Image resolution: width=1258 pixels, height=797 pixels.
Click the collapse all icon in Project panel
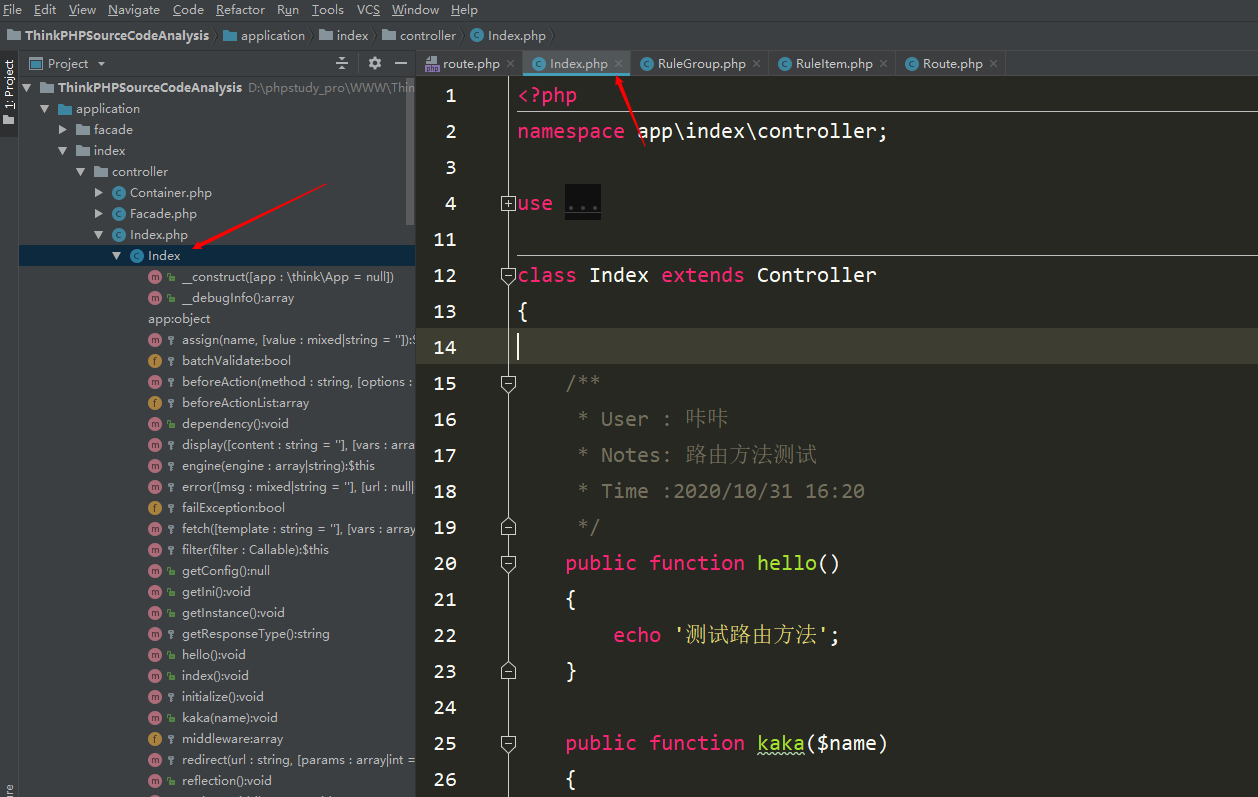pos(342,63)
